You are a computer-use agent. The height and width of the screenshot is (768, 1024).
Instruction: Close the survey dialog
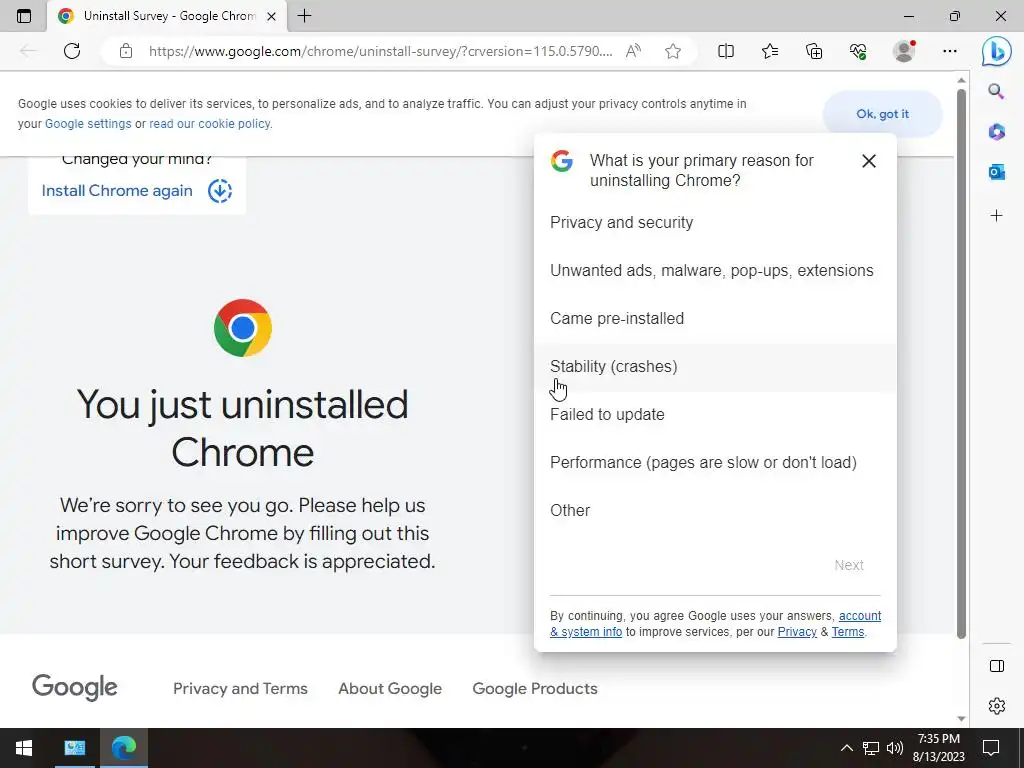pyautogui.click(x=869, y=161)
